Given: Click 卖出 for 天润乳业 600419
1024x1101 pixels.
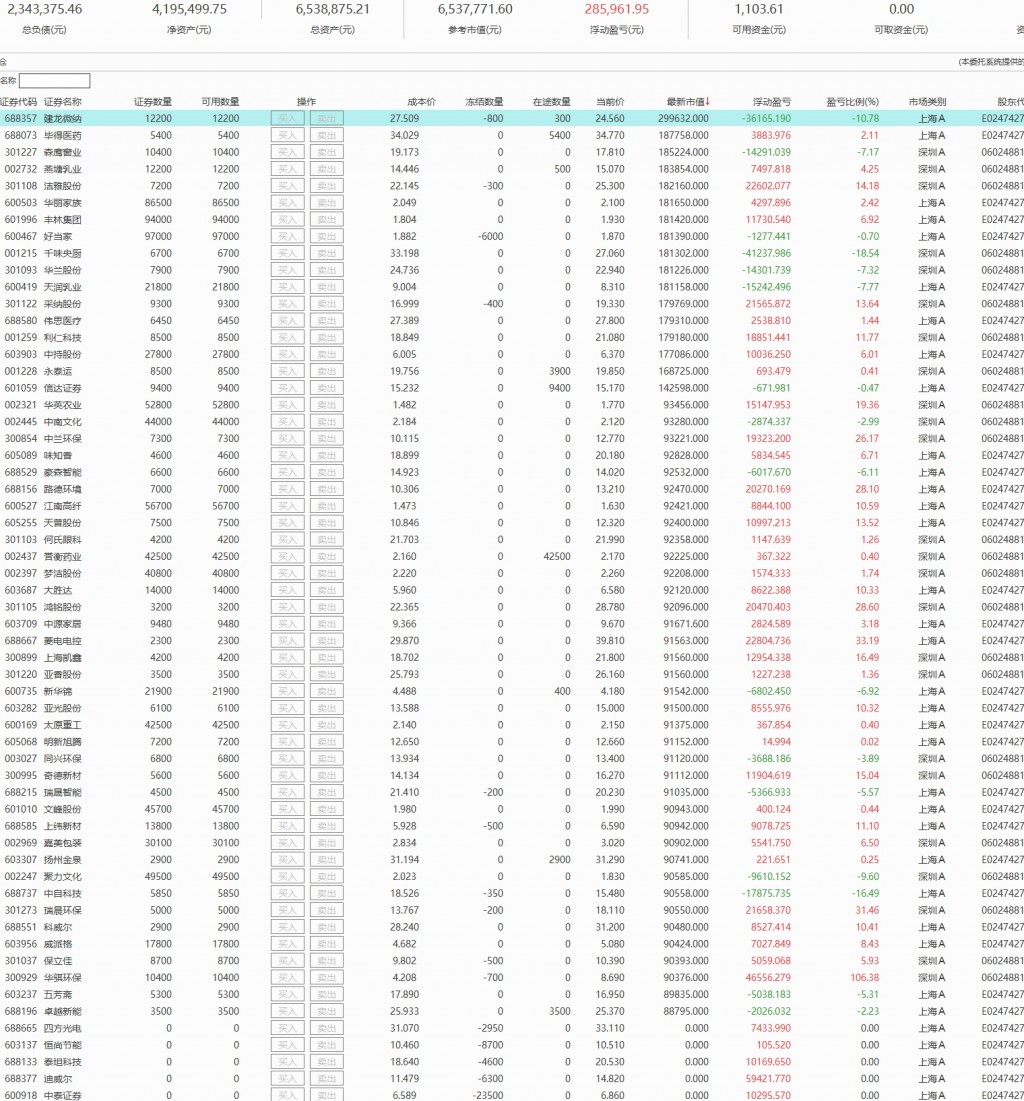Looking at the screenshot, I should pyautogui.click(x=327, y=287).
